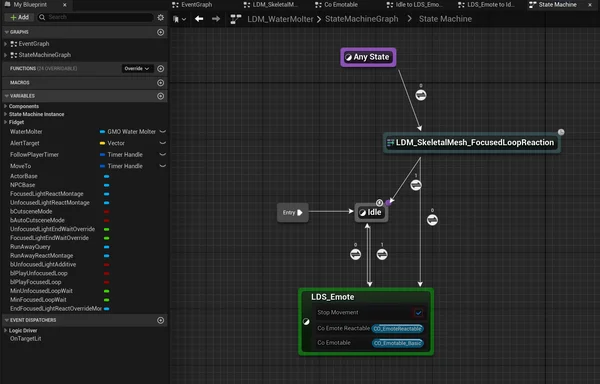
Task: Toggle WaterMolter variable visibility eye
Action: (163, 132)
